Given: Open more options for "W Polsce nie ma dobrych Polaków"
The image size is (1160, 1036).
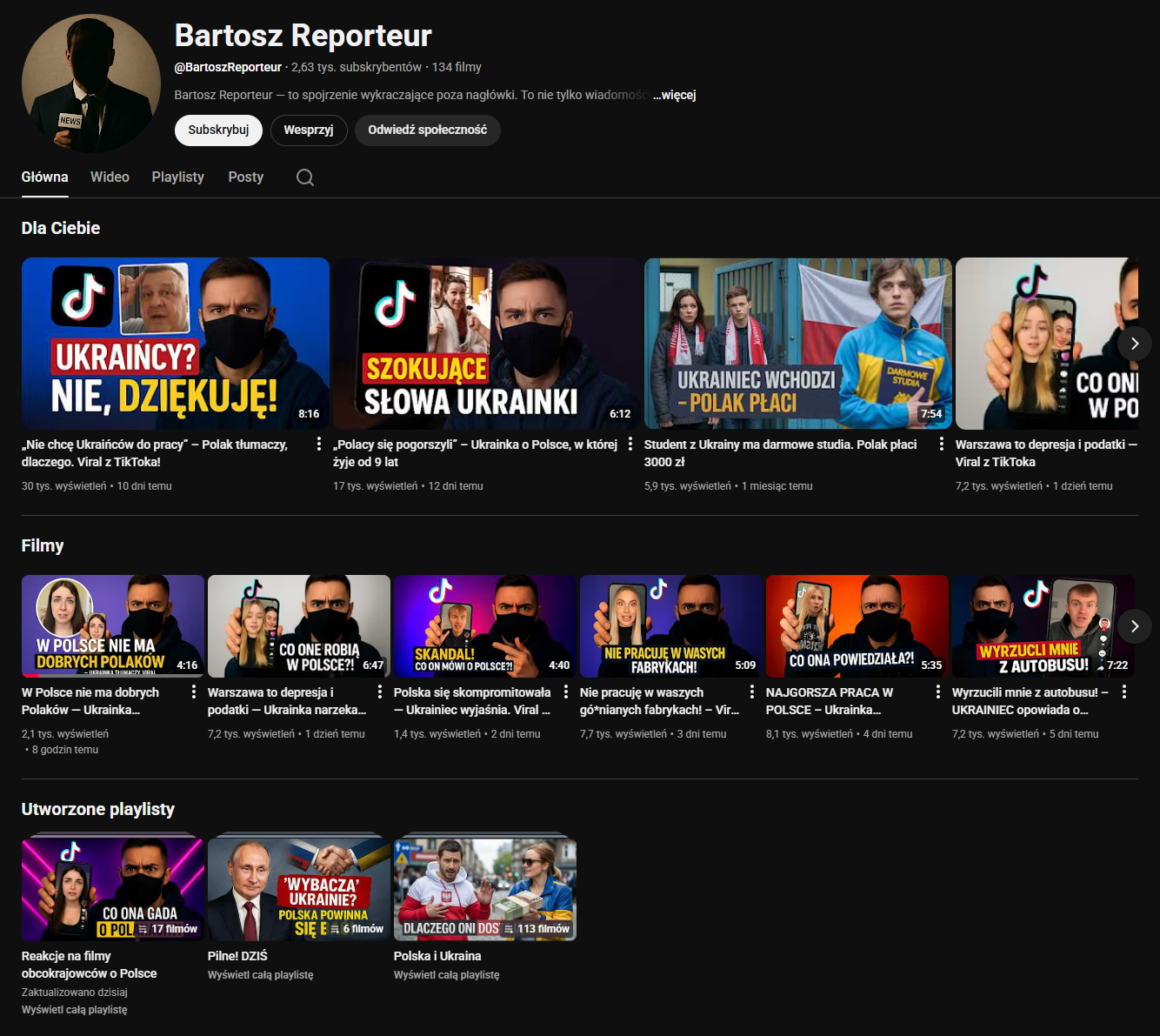Looking at the screenshot, I should (x=194, y=692).
